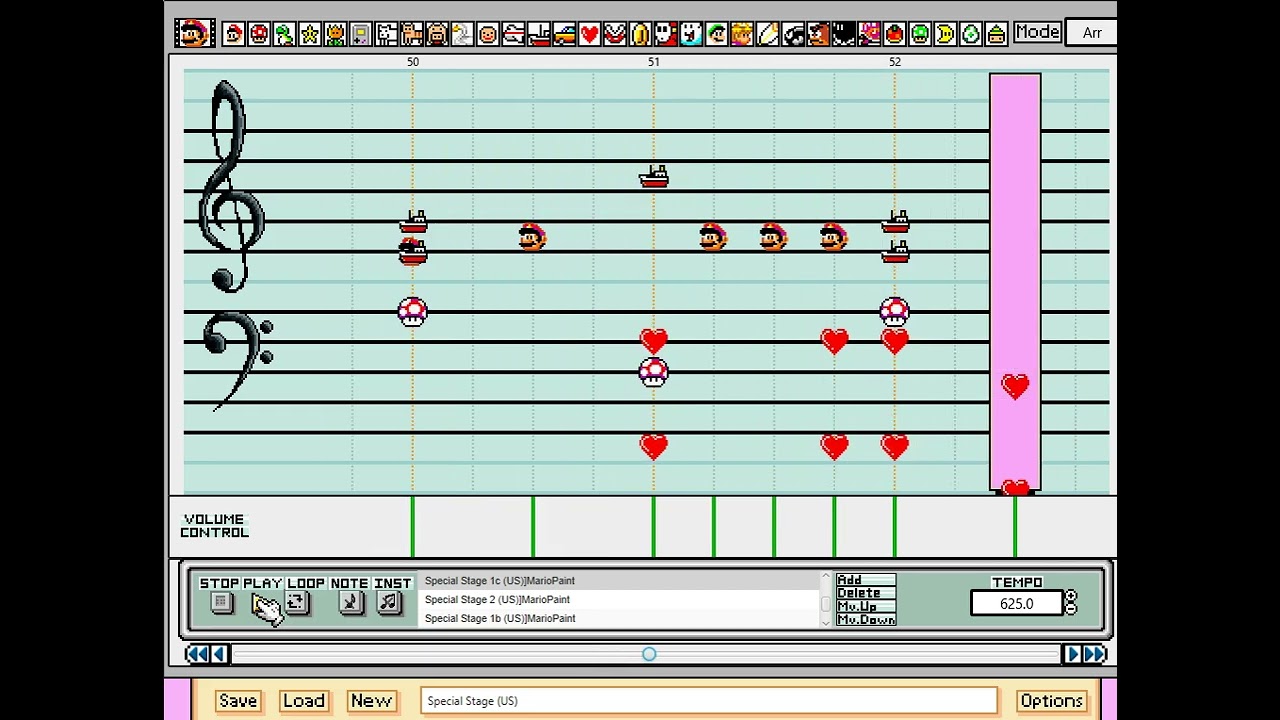Click the Add button for arranger
1280x720 pixels.
pos(866,580)
